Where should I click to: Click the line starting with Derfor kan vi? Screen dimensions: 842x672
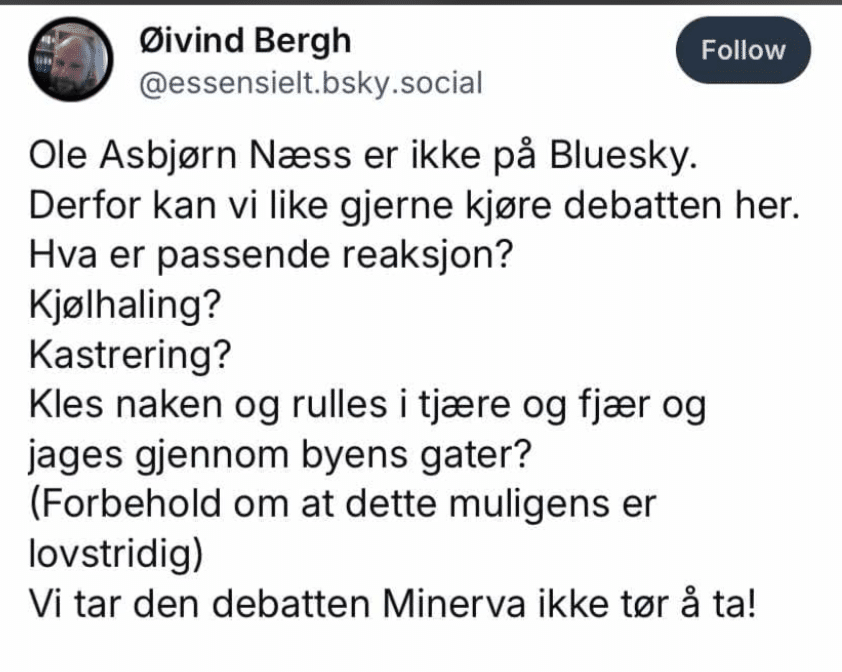[x=415, y=206]
